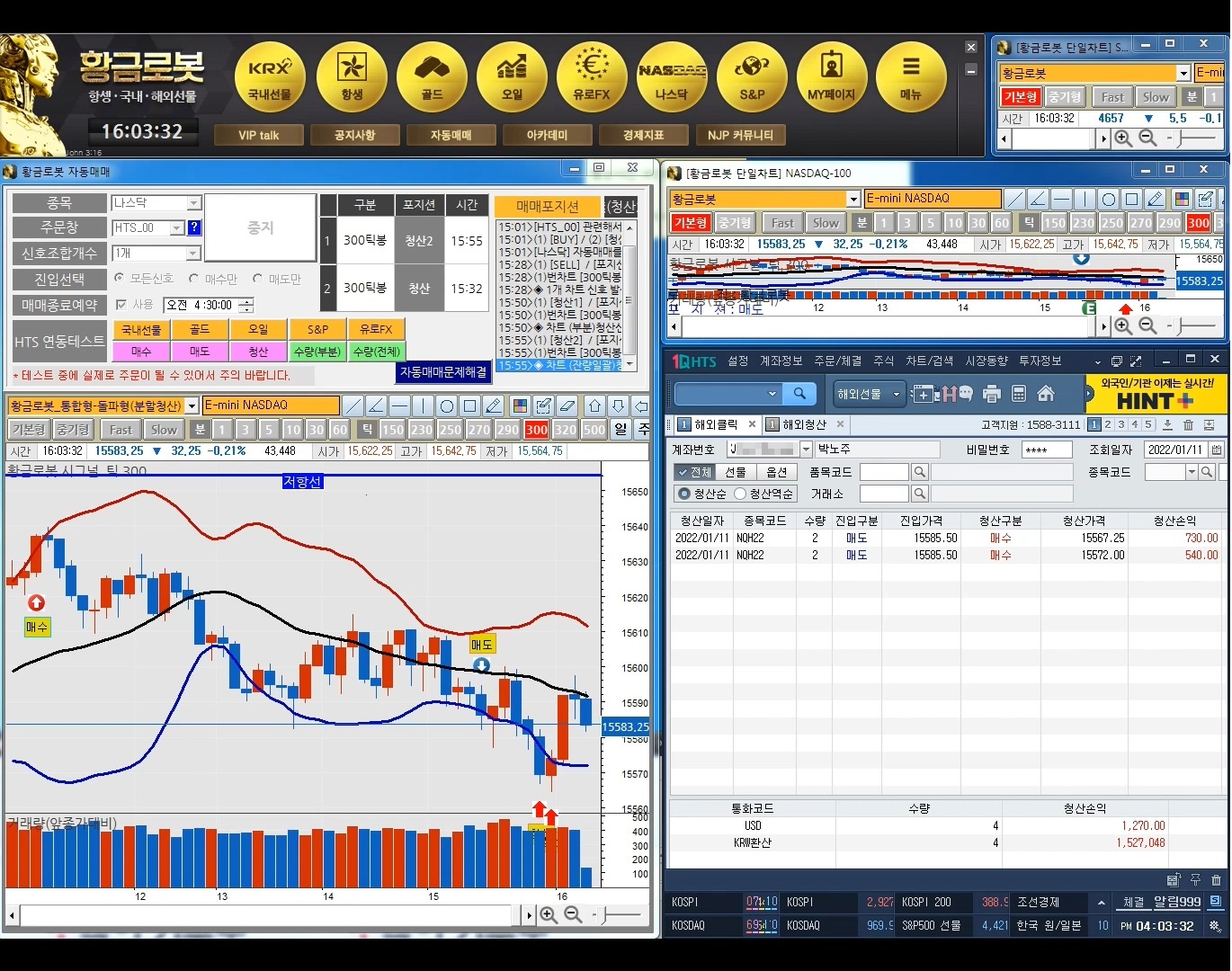Toggle the 옵션 filter button in 1QHTS
The image size is (1232, 971).
776,472
